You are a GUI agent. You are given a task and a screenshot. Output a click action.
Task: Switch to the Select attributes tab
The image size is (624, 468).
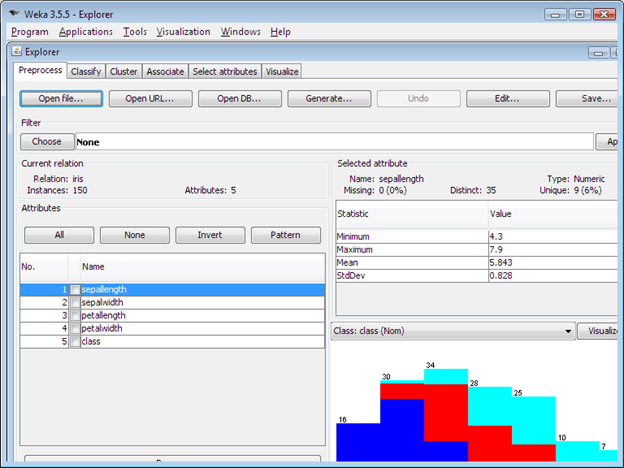[x=225, y=72]
